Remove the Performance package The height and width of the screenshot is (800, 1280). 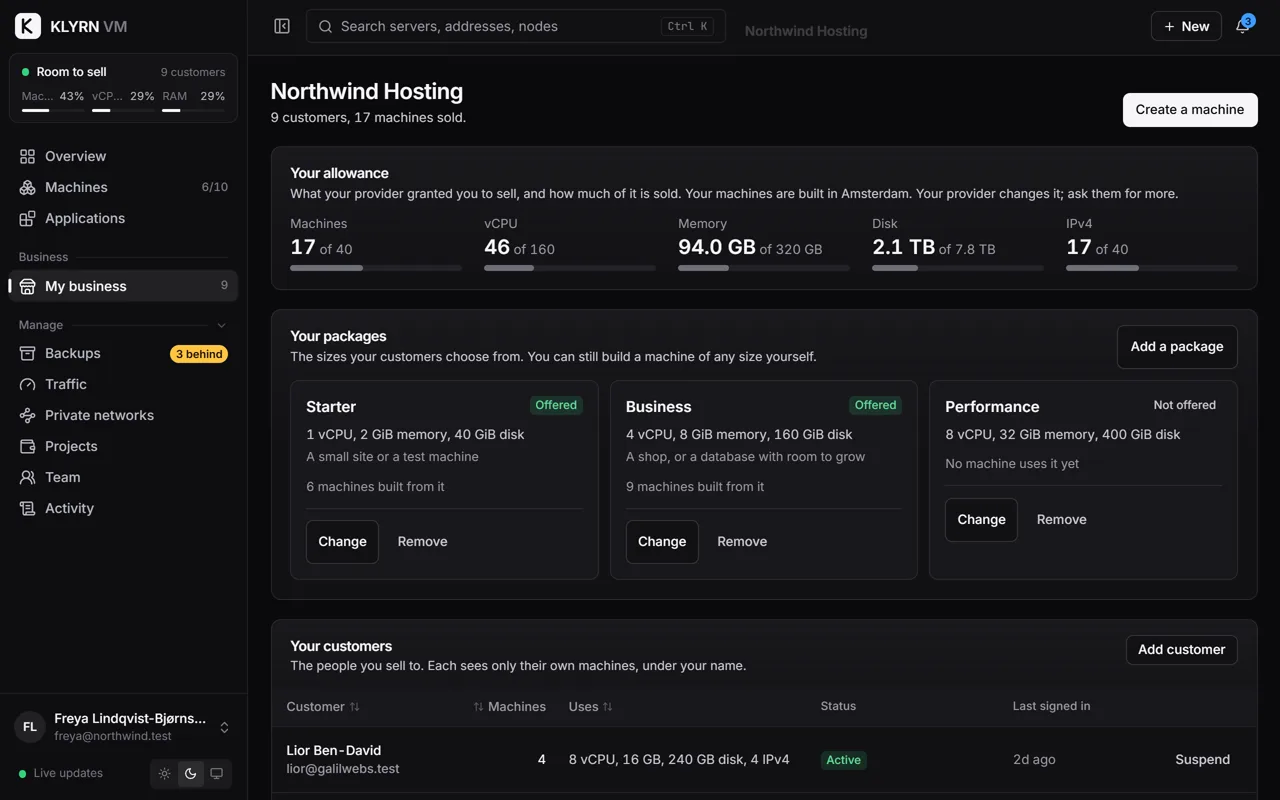(x=1061, y=520)
